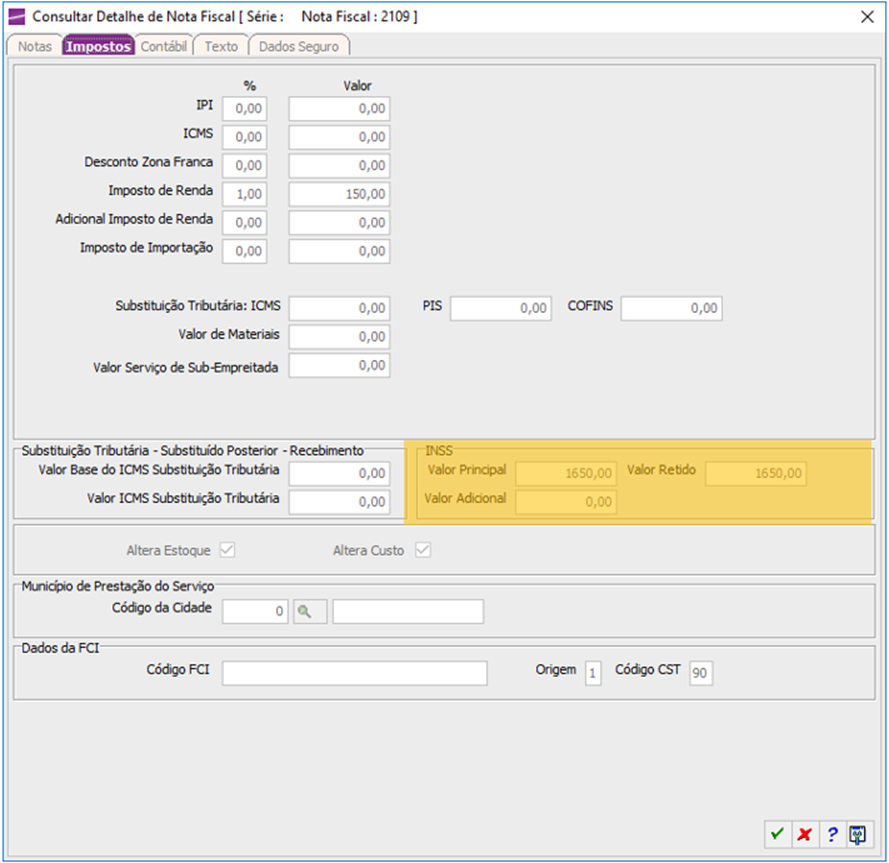Switch to the Notas tab

[35, 46]
